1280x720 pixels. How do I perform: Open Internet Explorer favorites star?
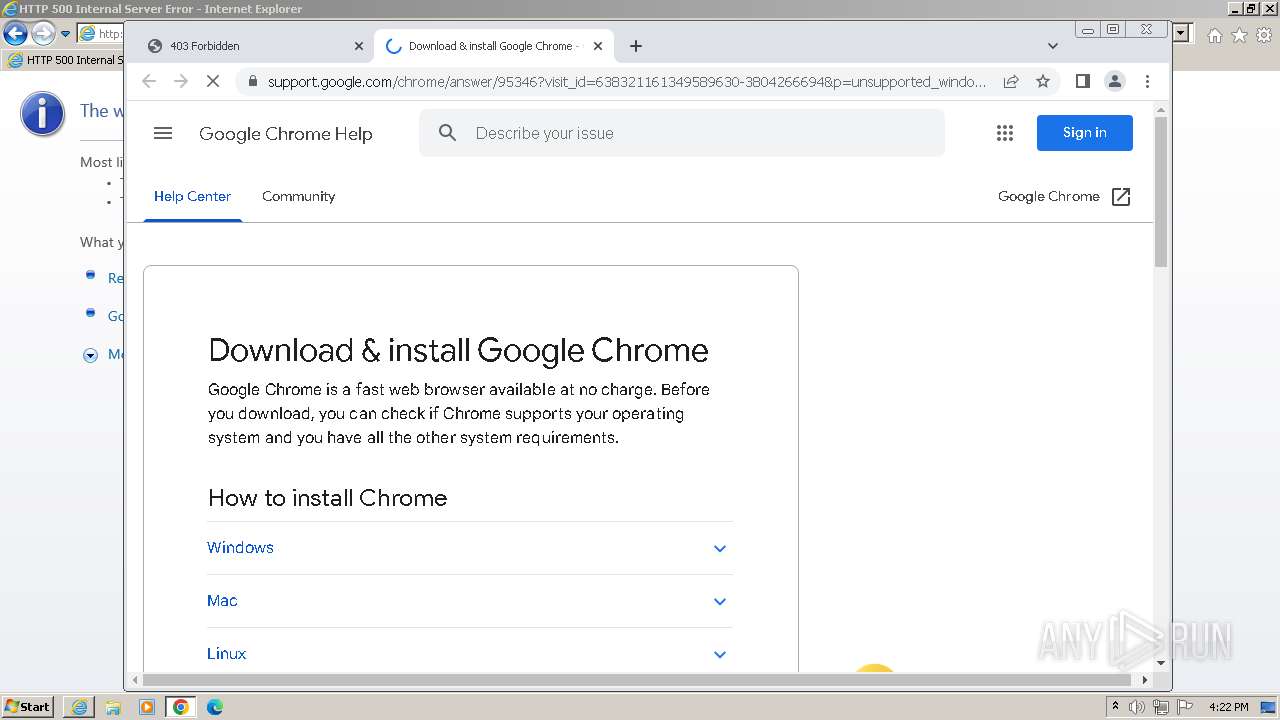(x=1239, y=35)
